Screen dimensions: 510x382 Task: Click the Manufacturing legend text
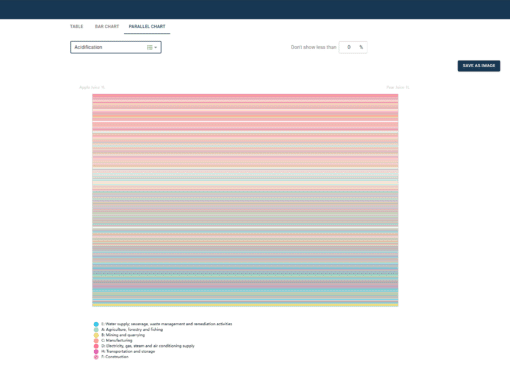coord(117,340)
